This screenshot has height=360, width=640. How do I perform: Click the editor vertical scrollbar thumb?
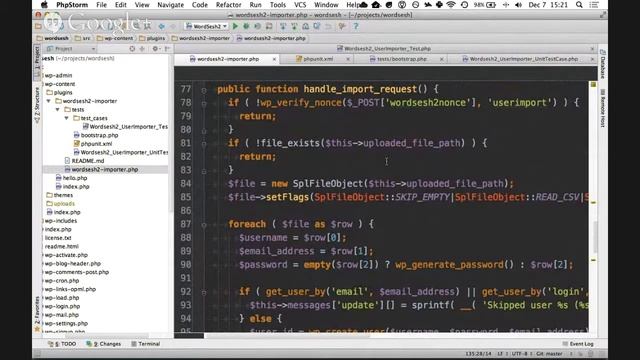click(x=595, y=237)
